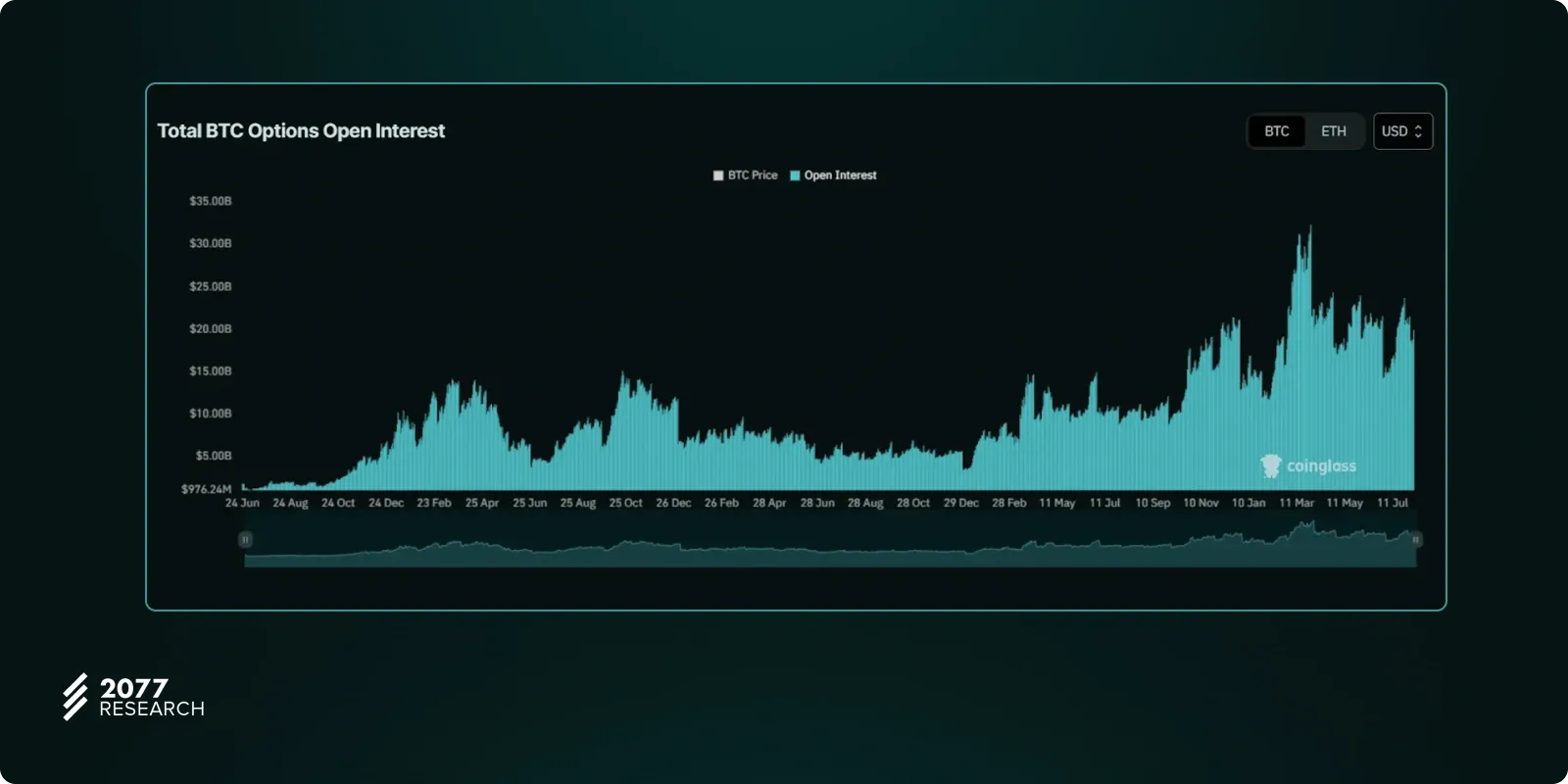Click the 24 Jun x-axis label
Image resolution: width=1568 pixels, height=784 pixels.
tap(242, 503)
